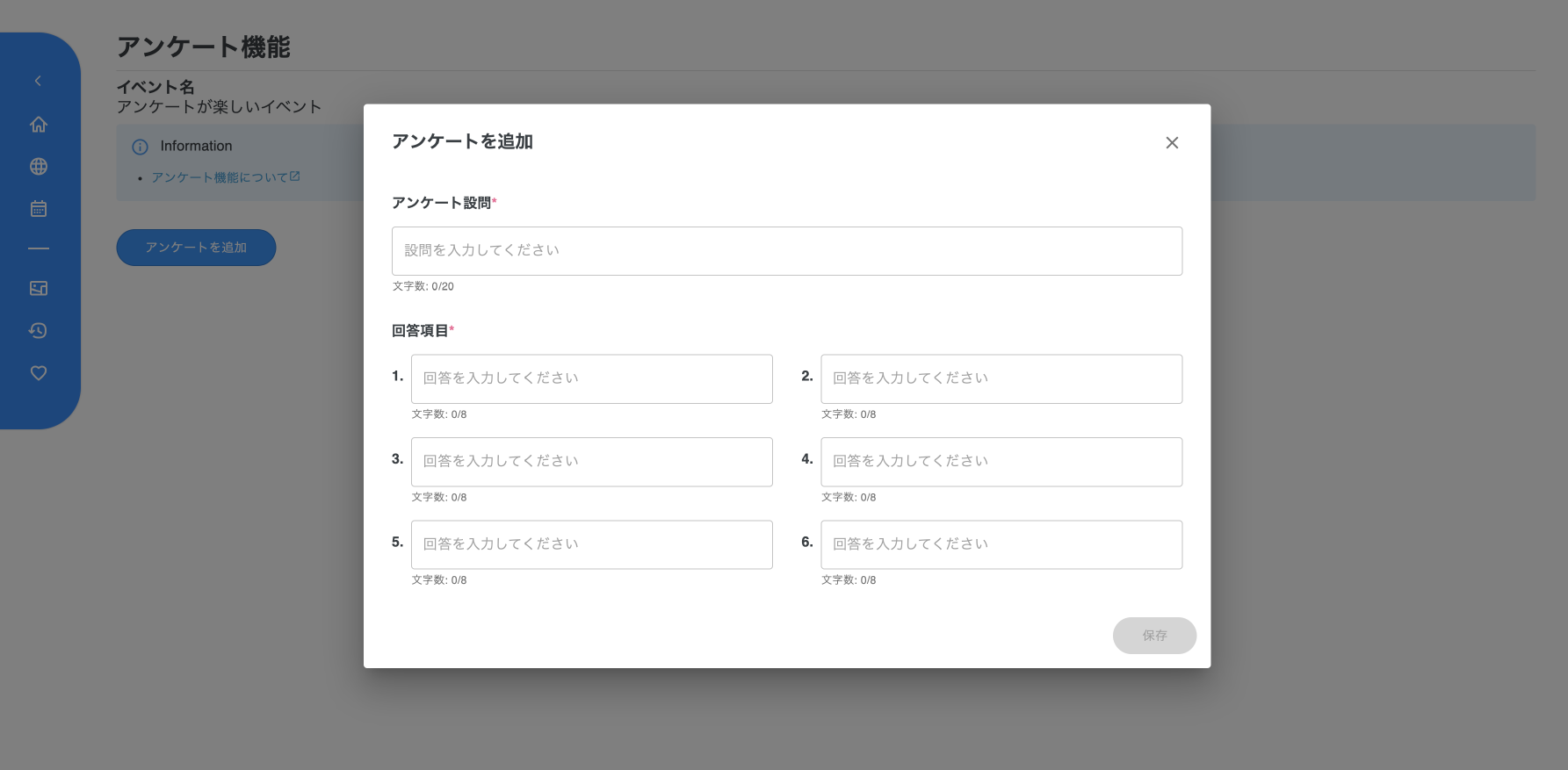The image size is (1568, 770).
Task: Select answer input field 3
Action: click(x=591, y=462)
